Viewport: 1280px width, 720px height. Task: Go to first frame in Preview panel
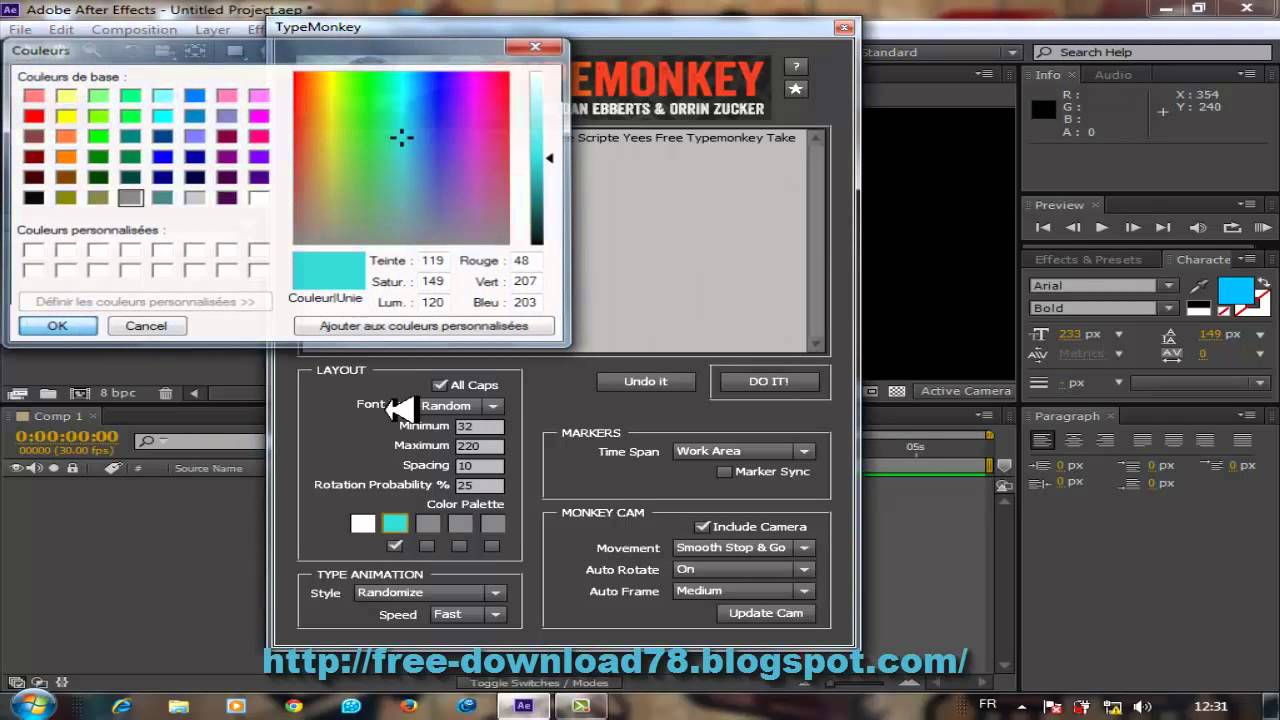(1043, 228)
